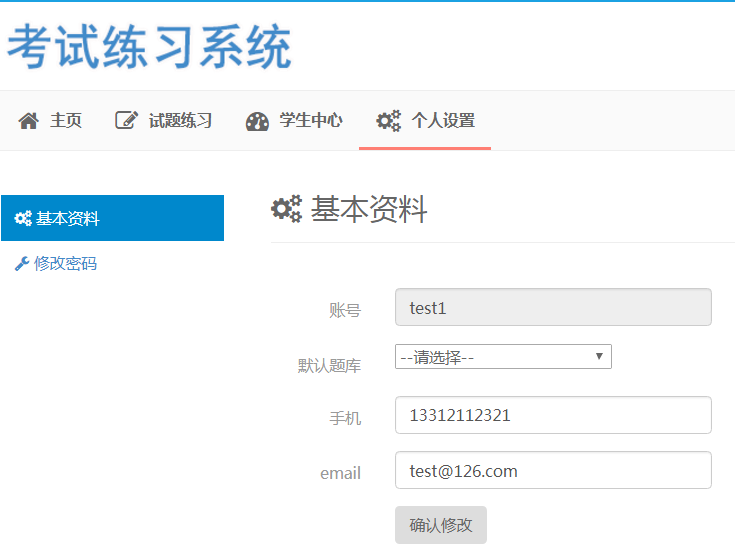The width and height of the screenshot is (735, 559).
Task: Click the 账号 label
Action: [345, 310]
